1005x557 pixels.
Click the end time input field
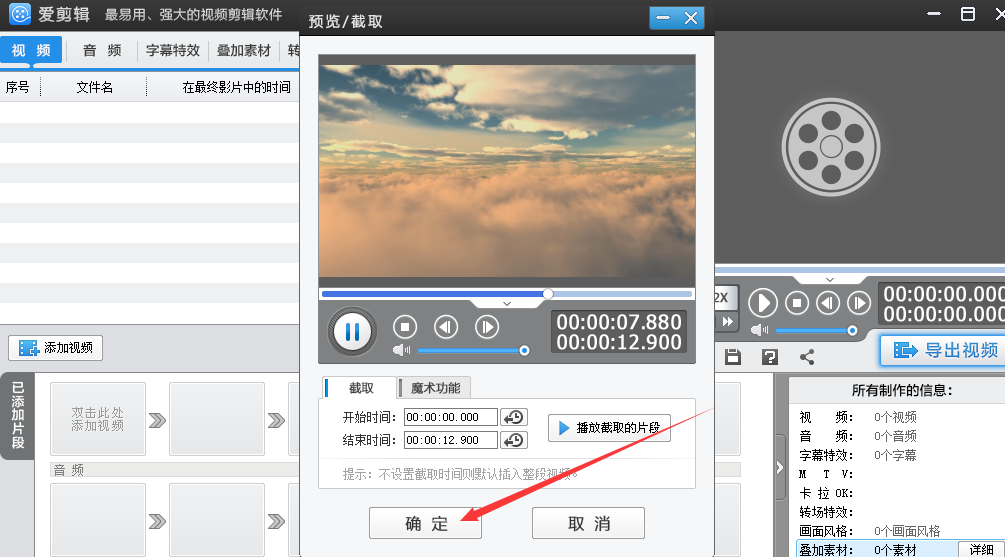coord(451,440)
